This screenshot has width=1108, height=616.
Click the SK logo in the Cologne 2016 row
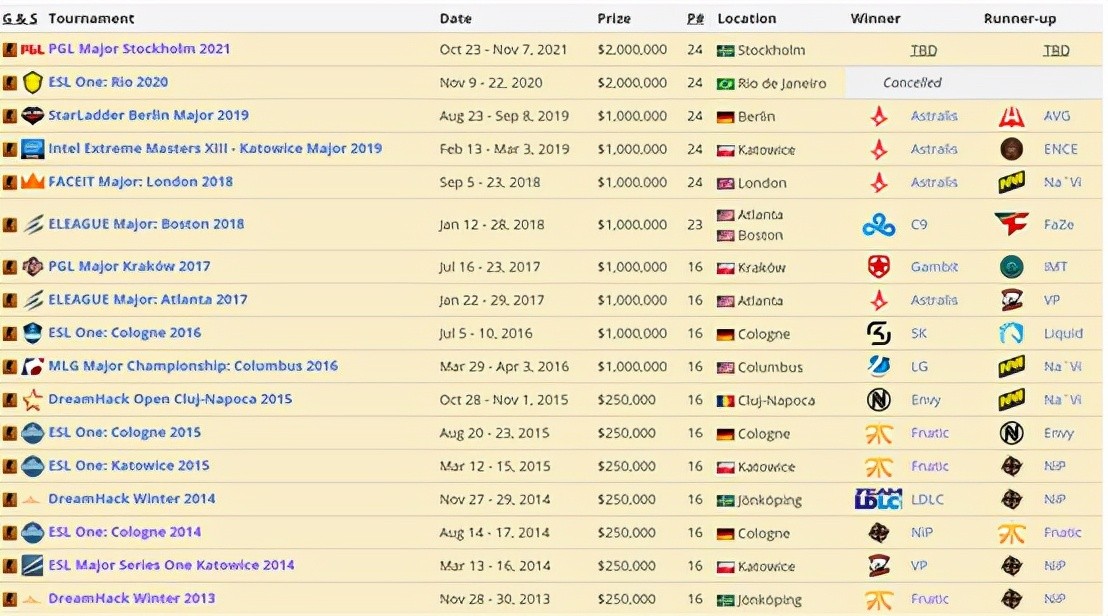(x=878, y=333)
